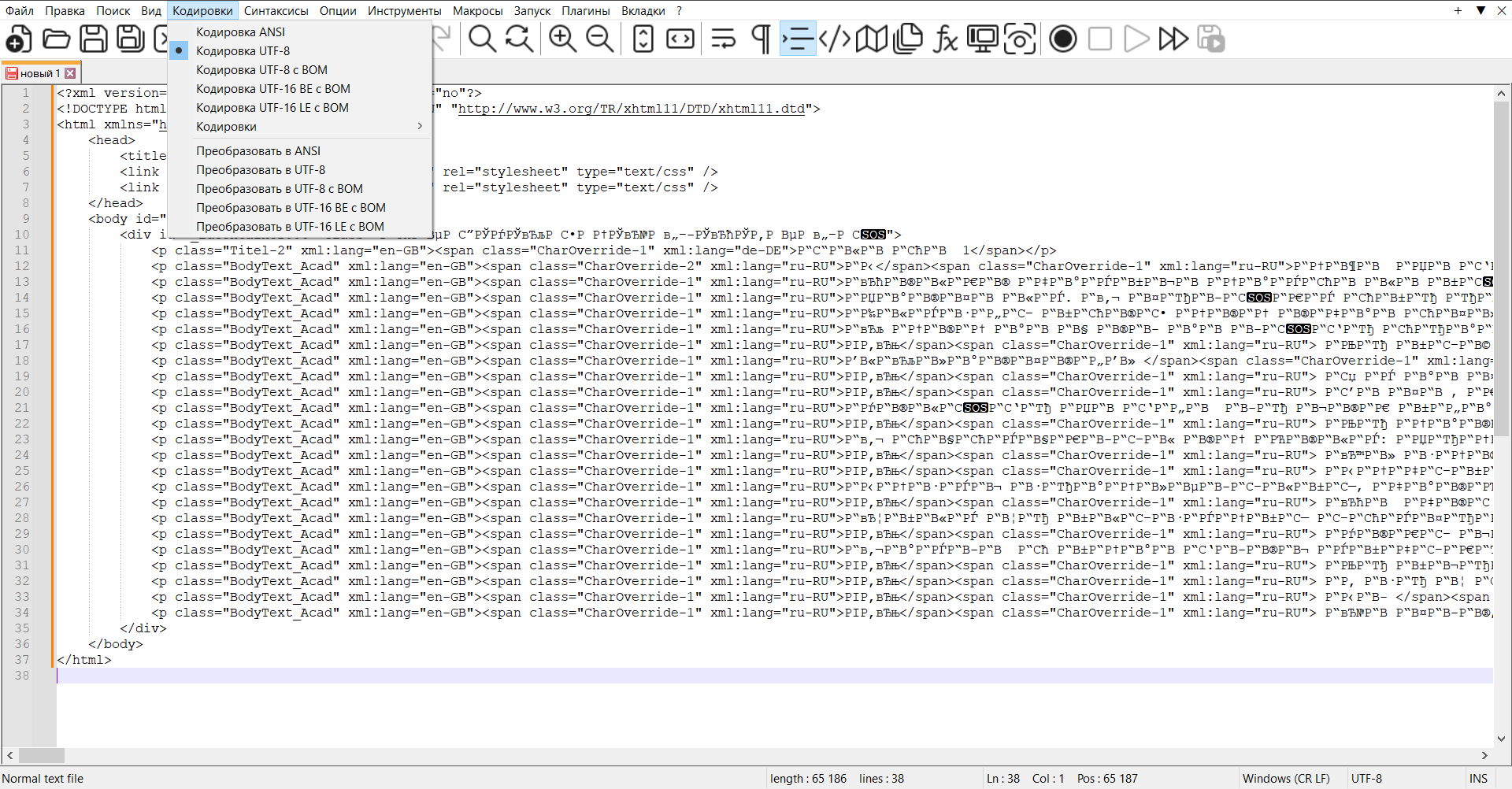The height and width of the screenshot is (789, 1512).
Task: Open the Опции menu
Action: click(338, 10)
